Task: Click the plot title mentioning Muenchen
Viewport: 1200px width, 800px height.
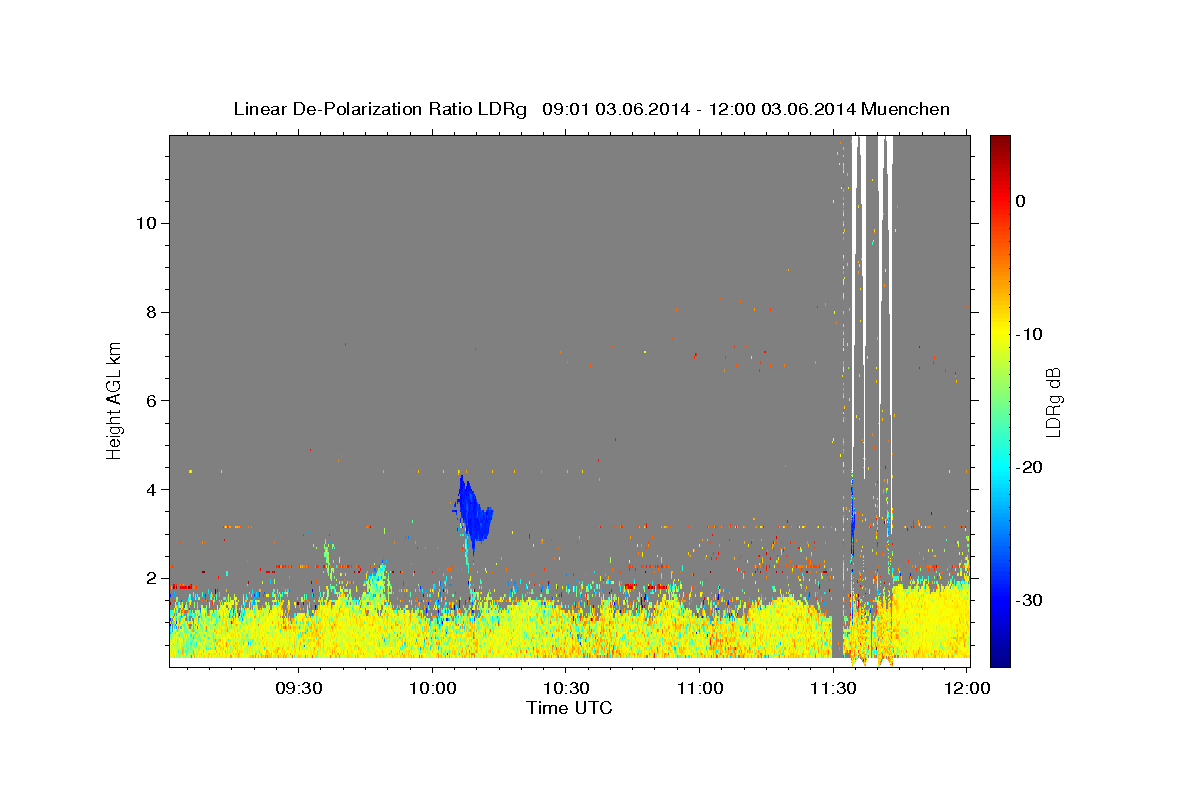Action: tap(591, 109)
